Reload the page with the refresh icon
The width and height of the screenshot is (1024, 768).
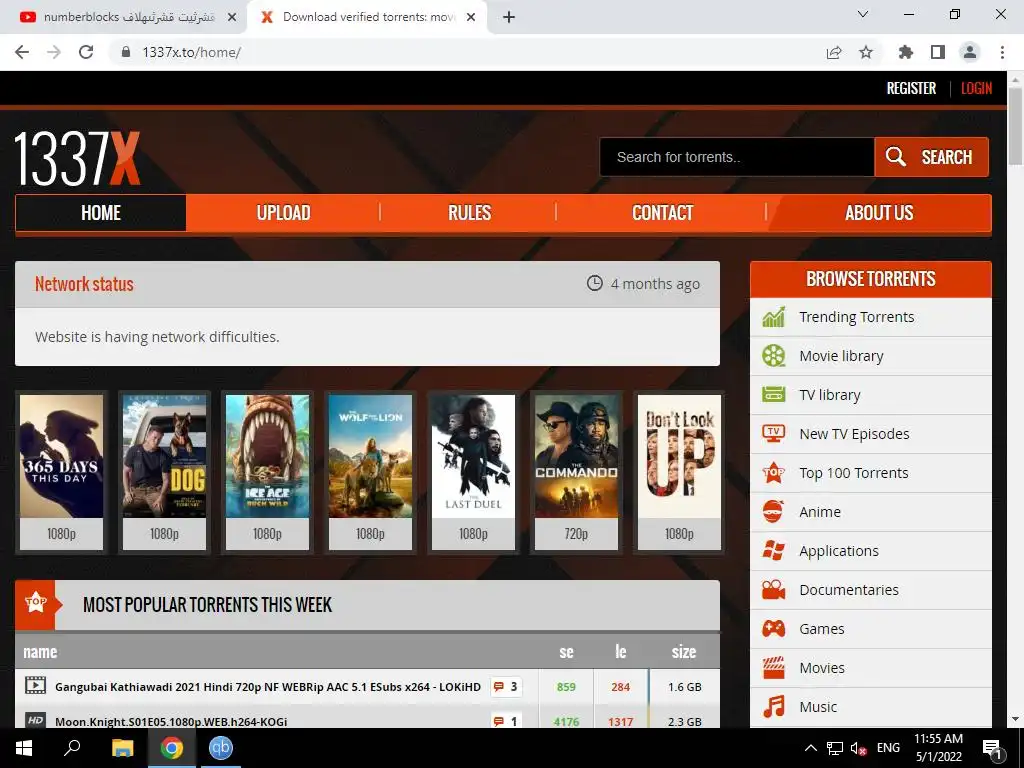pyautogui.click(x=86, y=52)
